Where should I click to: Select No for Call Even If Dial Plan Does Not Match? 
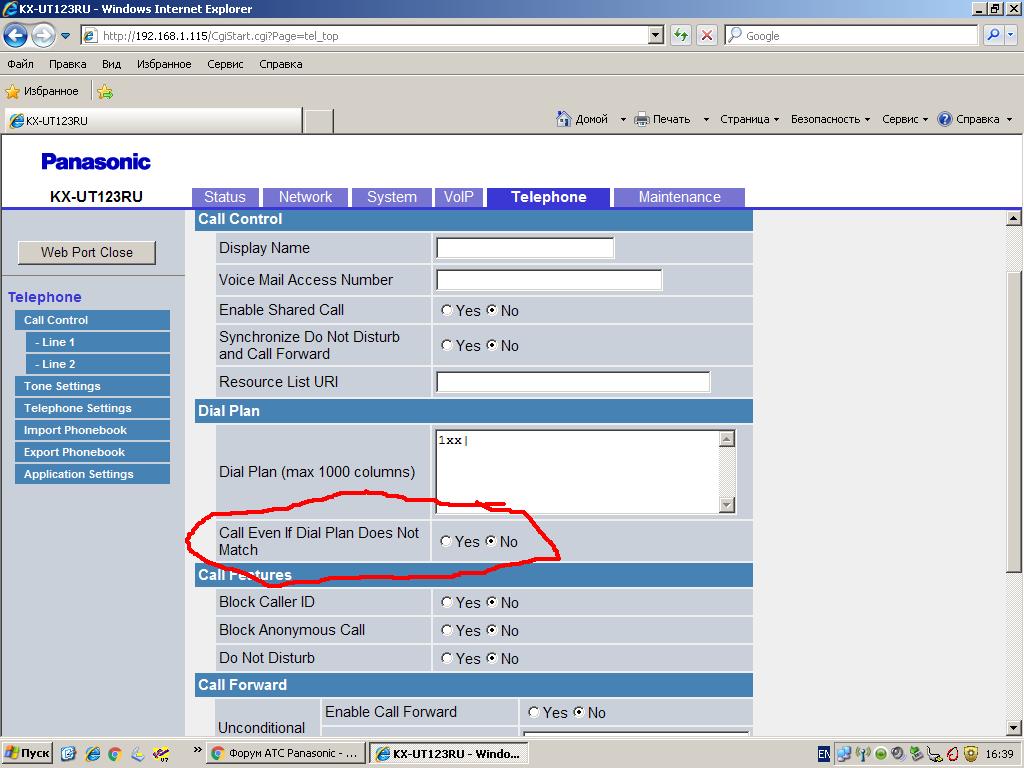pos(491,541)
